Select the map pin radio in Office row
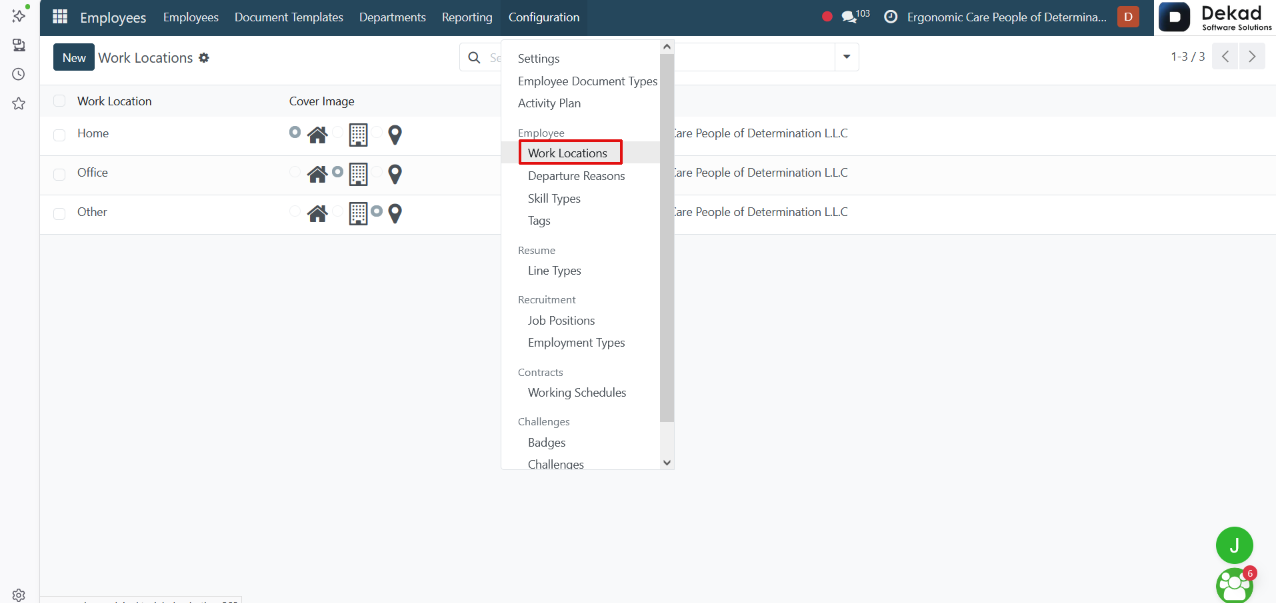The height and width of the screenshot is (603, 1276). (377, 172)
